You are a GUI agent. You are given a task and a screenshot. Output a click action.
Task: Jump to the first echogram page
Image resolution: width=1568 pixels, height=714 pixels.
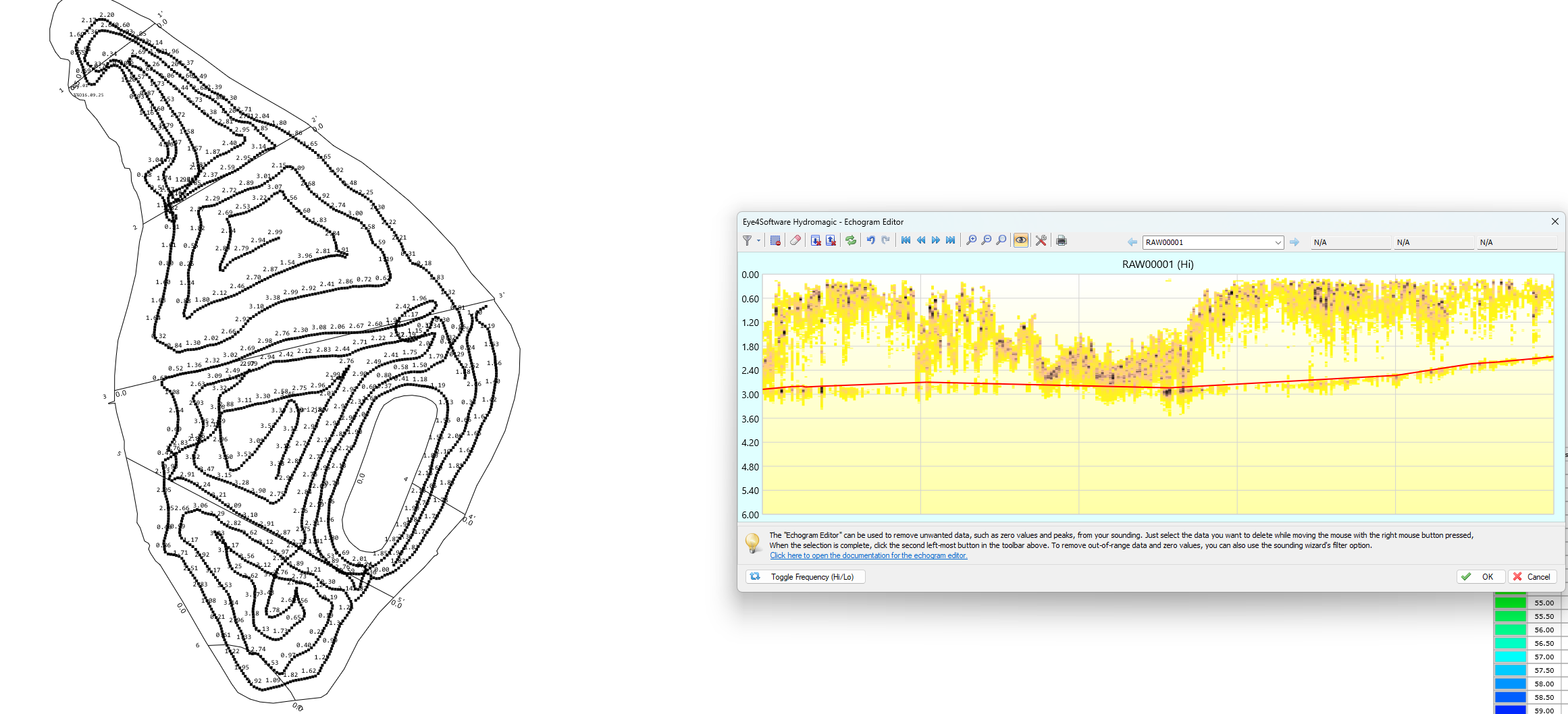pyautogui.click(x=906, y=241)
